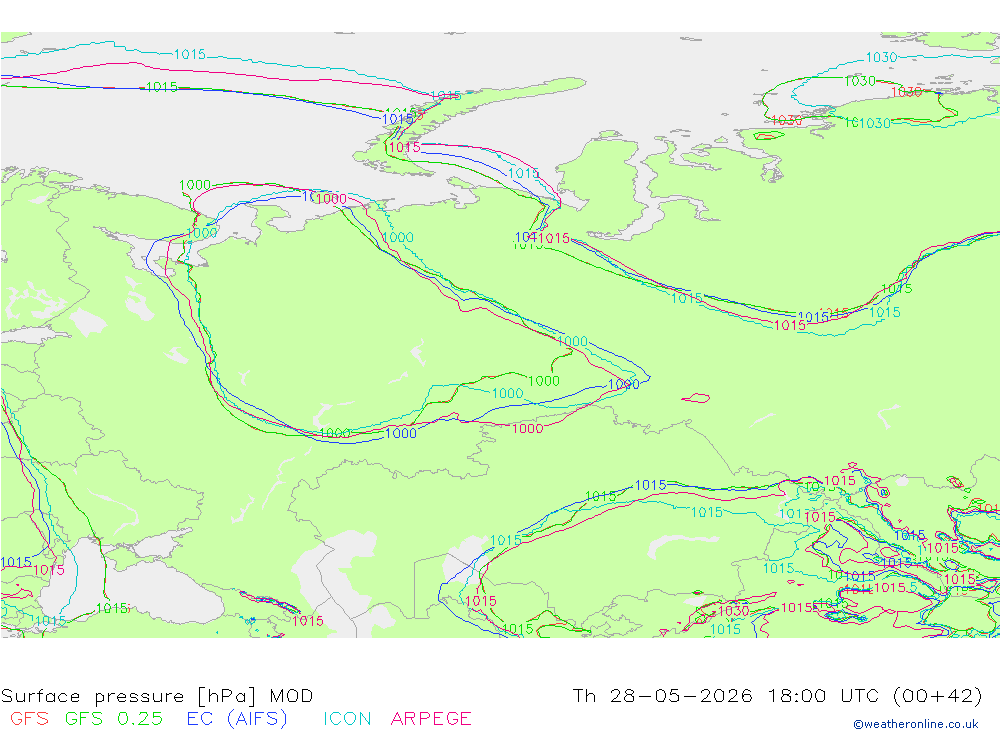This screenshot has width=1000, height=733.
Task: Click the 'ICON' cyan legend label
Action: (x=347, y=718)
